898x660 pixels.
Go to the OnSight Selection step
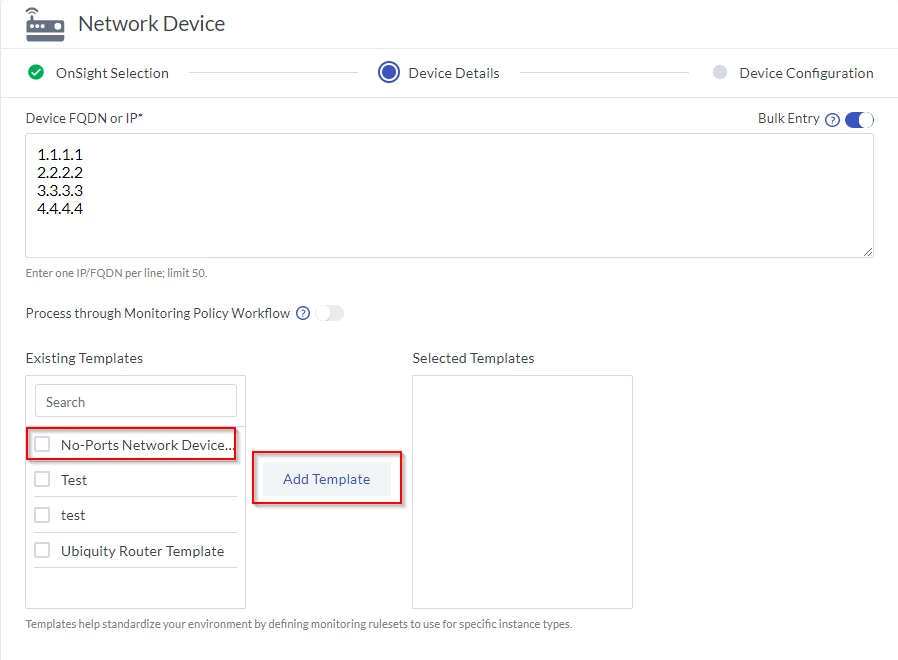pos(112,73)
